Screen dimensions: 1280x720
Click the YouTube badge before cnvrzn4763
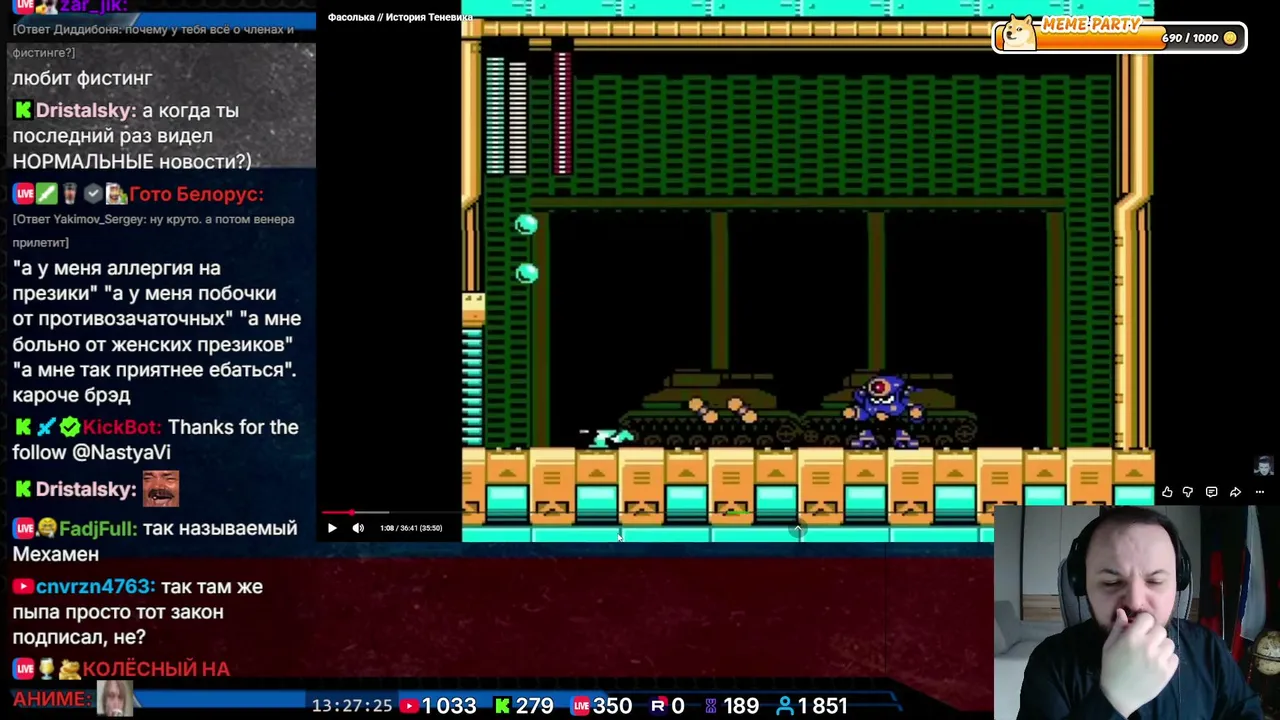(22, 587)
